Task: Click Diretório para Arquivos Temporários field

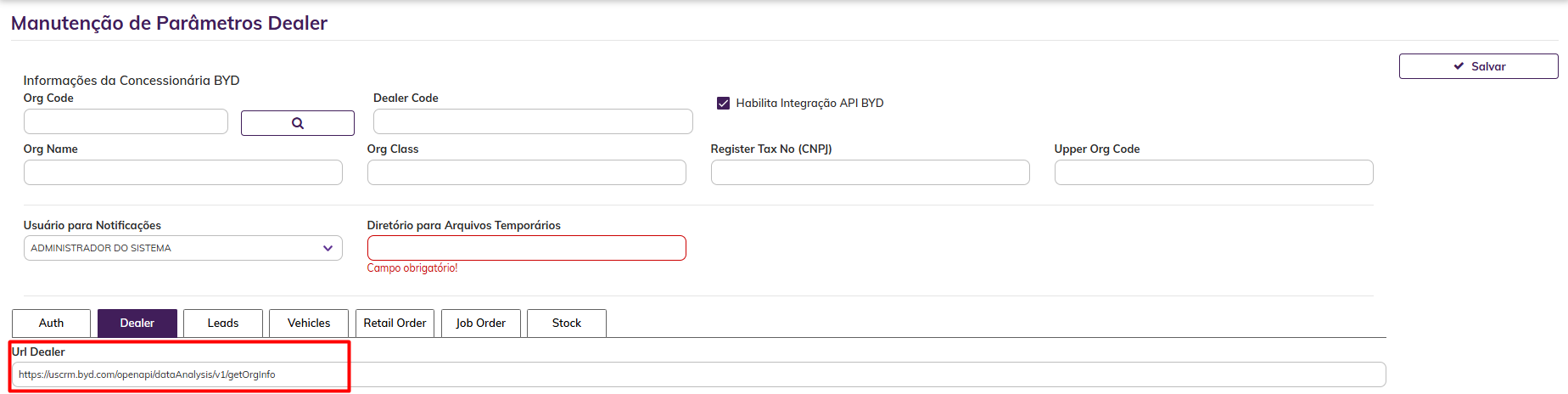Action: point(526,248)
